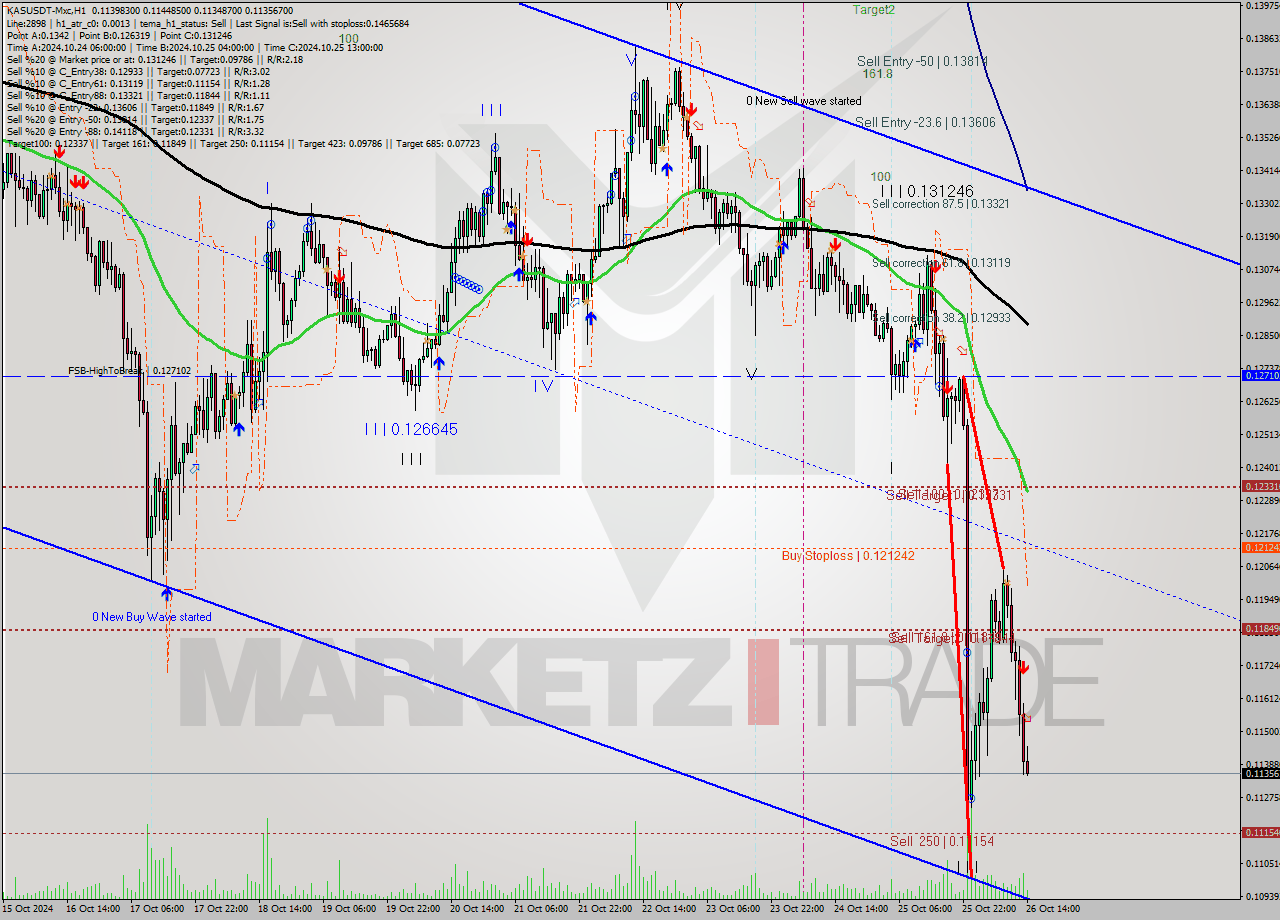1280x920 pixels.
Task: Click the blue 0.12710 price tag
Action: [x=1260, y=376]
